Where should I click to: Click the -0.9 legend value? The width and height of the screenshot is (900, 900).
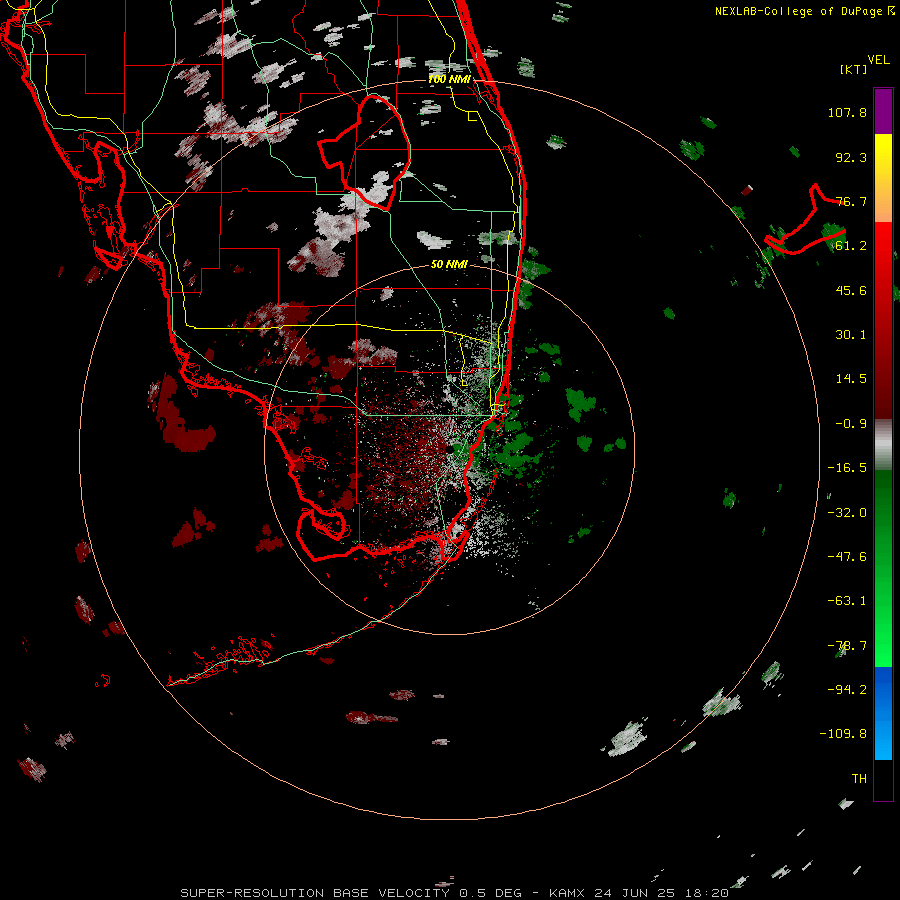pos(851,424)
